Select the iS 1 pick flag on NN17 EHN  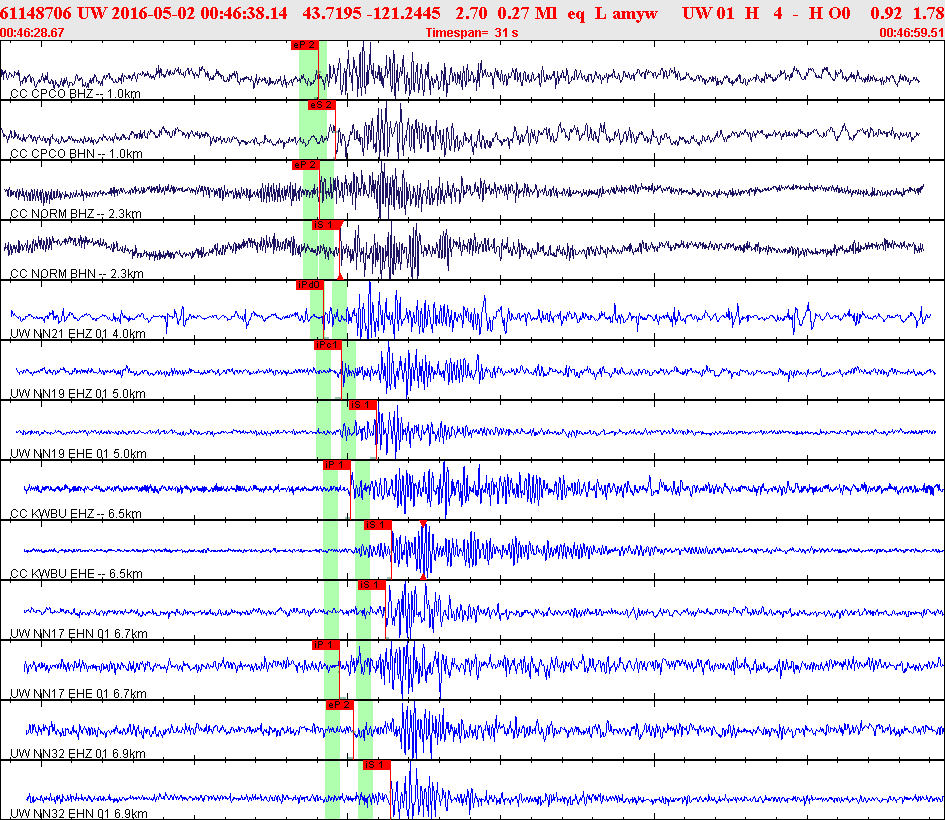371,585
